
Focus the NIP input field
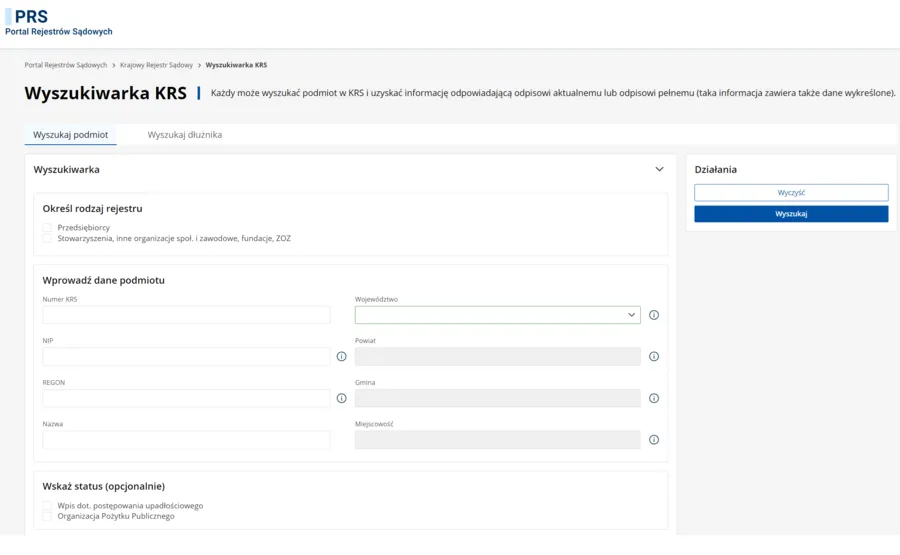click(x=186, y=356)
